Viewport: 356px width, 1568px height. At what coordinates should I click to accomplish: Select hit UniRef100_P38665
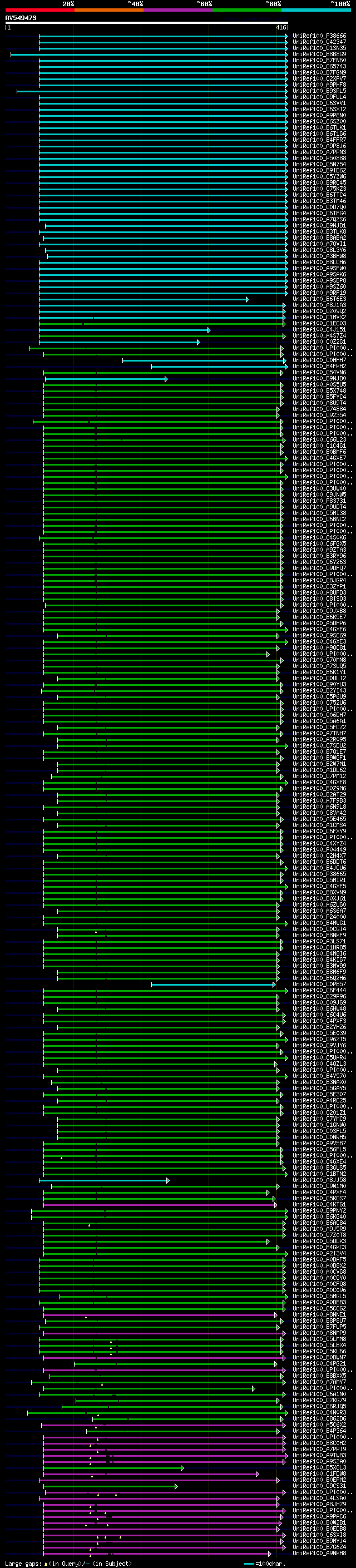[x=319, y=875]
